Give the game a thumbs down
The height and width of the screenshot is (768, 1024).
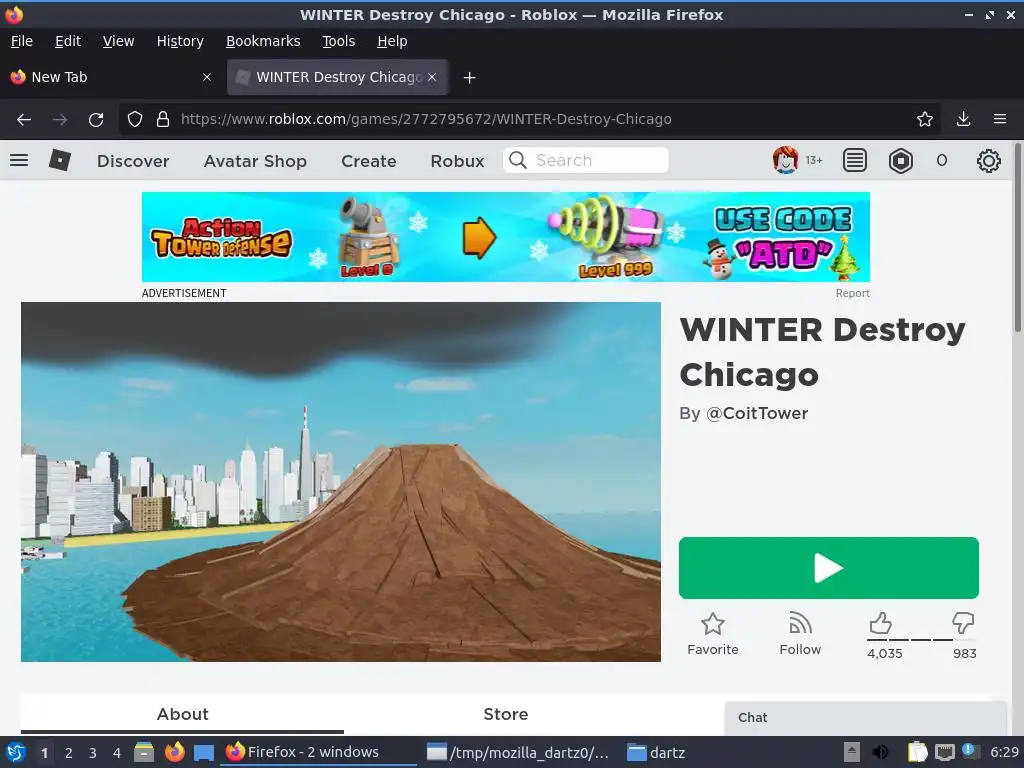[x=963, y=623]
